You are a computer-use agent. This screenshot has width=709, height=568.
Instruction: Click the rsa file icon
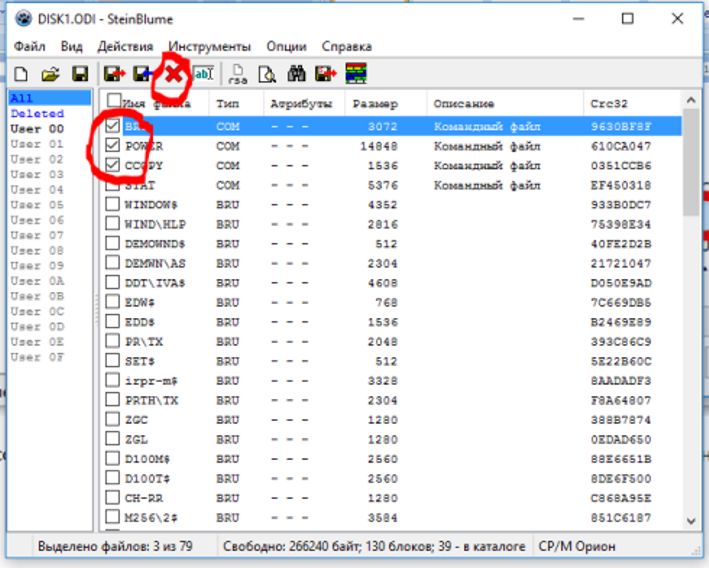click(237, 74)
